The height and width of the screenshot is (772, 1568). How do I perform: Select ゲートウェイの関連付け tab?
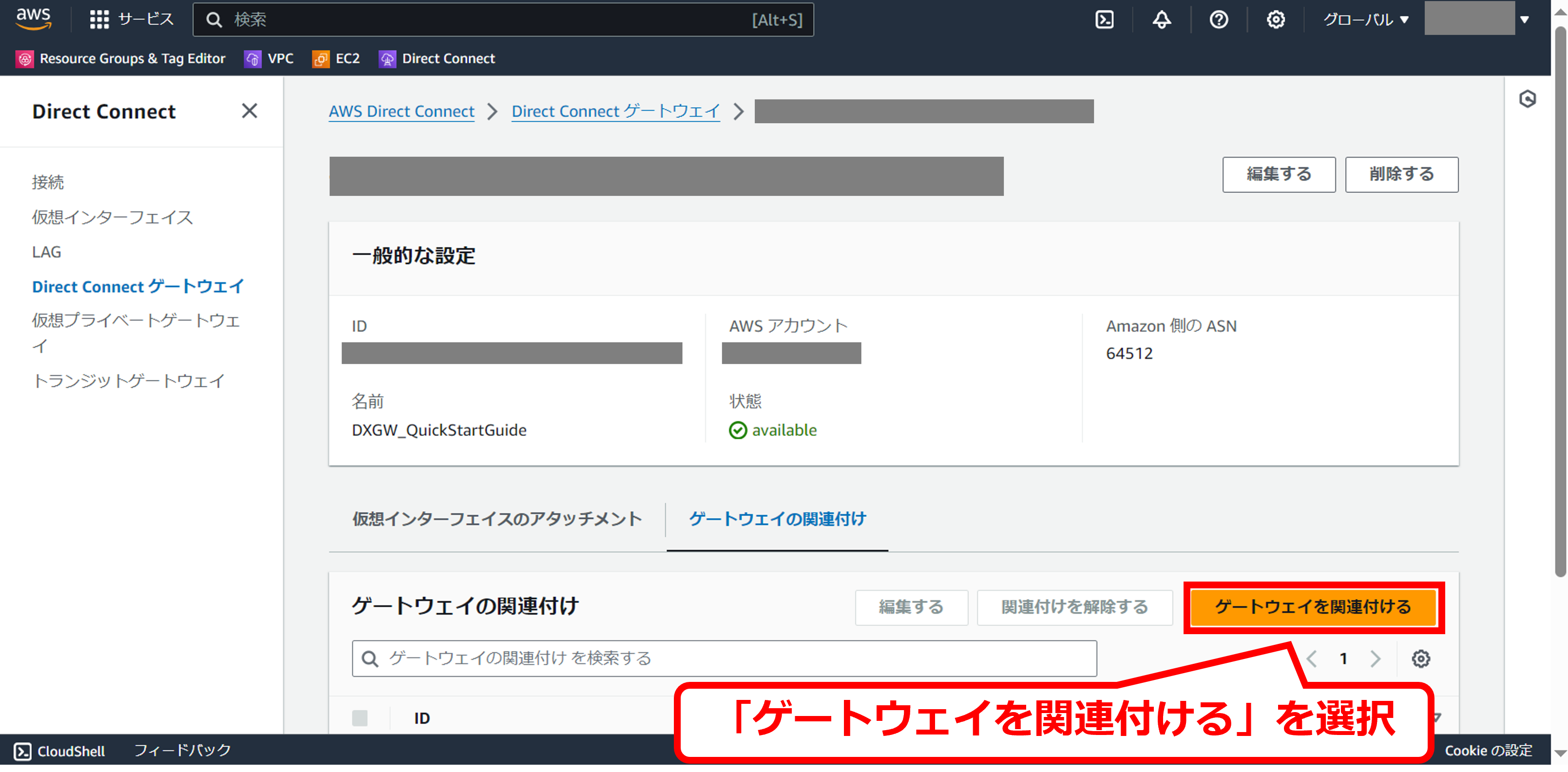point(777,519)
